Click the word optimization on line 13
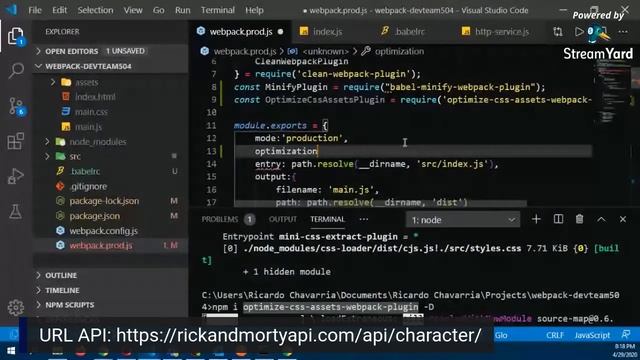The height and width of the screenshot is (360, 640). point(286,151)
